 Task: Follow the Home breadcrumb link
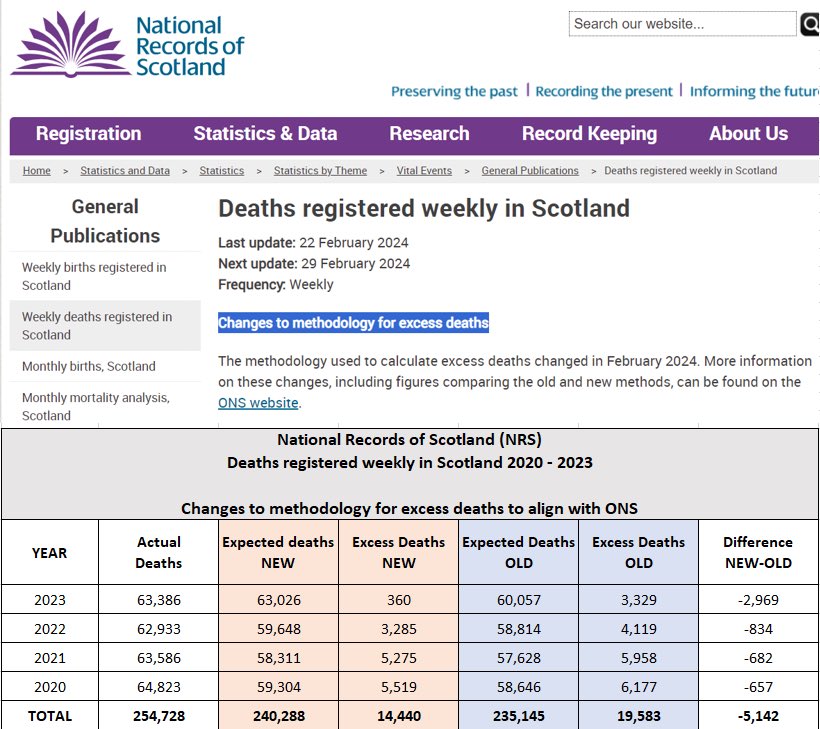point(37,171)
